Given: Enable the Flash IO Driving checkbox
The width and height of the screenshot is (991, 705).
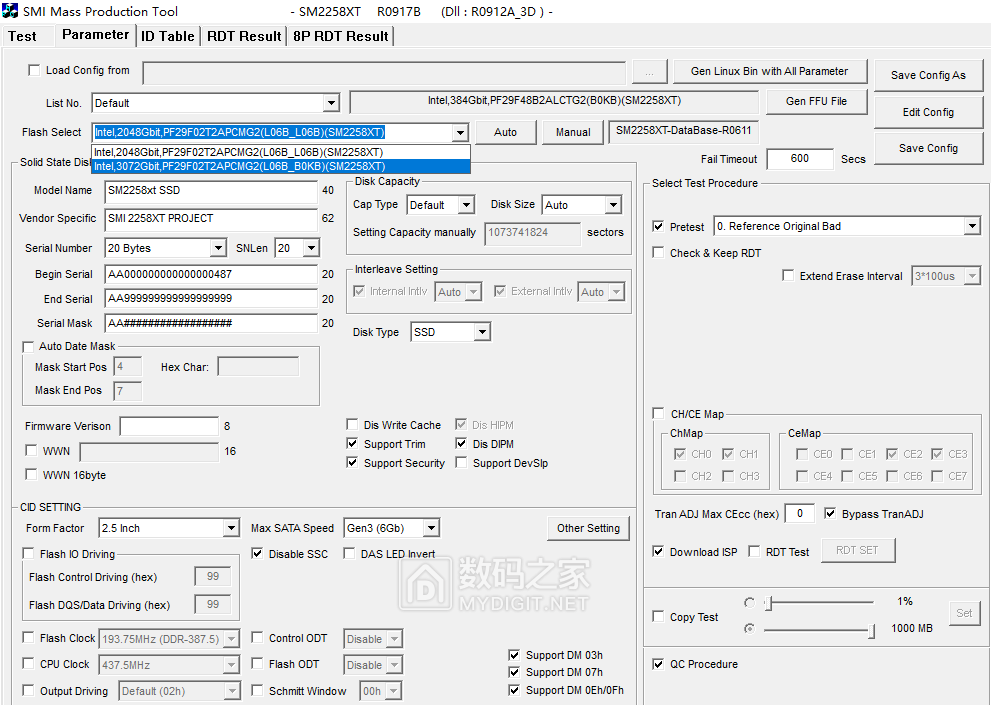Looking at the screenshot, I should click(28, 554).
